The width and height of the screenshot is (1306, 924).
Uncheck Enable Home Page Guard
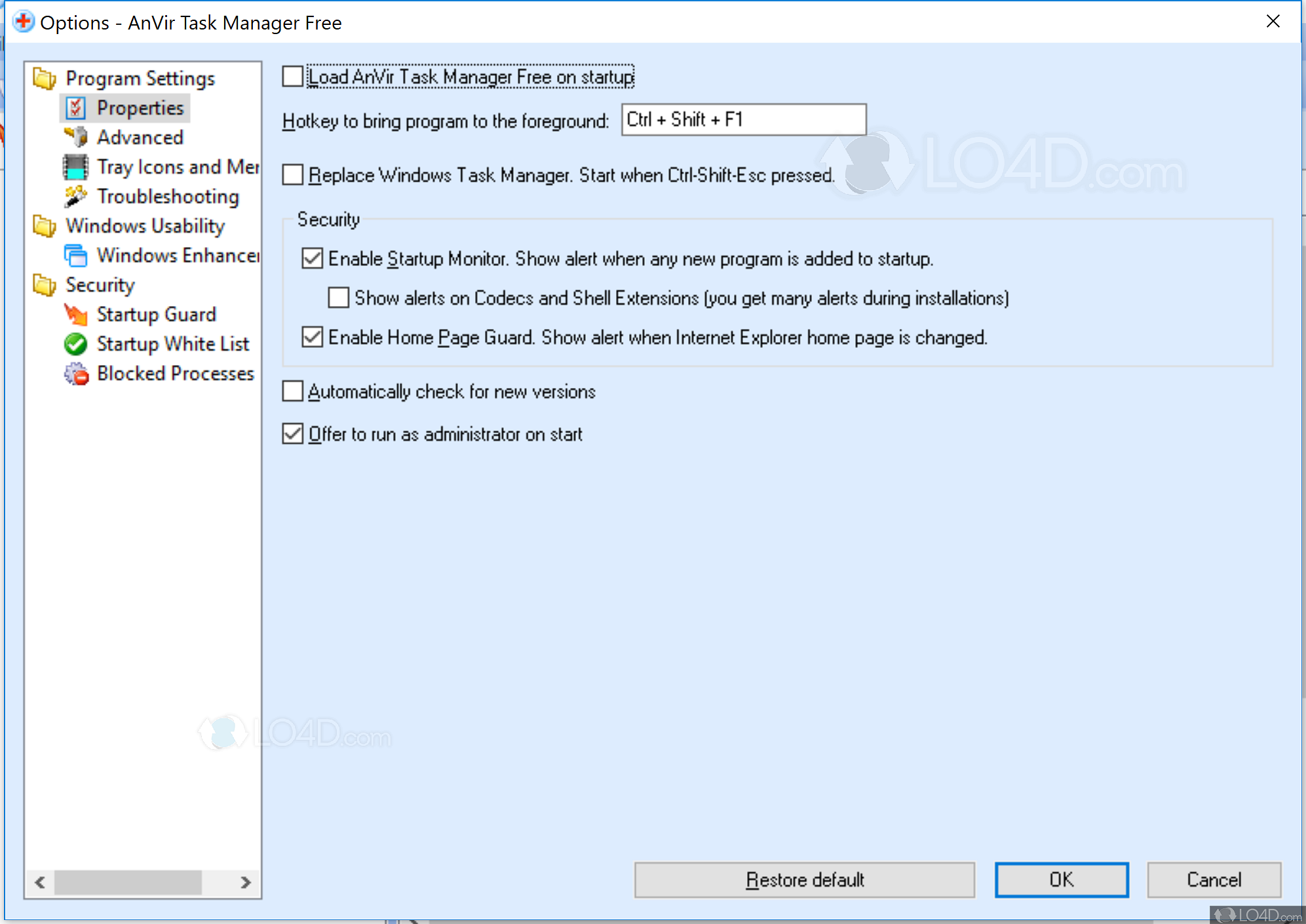(313, 337)
